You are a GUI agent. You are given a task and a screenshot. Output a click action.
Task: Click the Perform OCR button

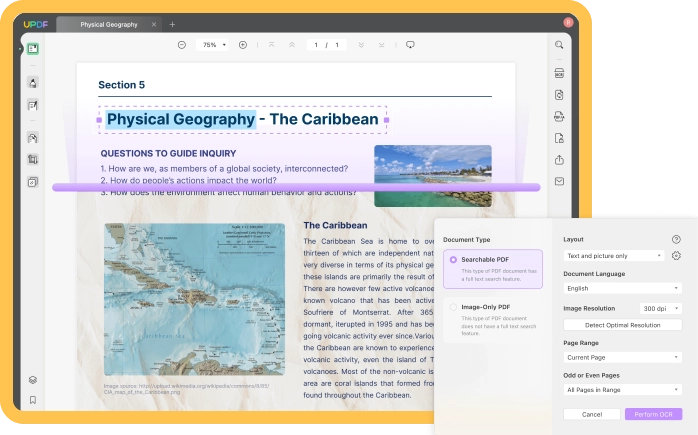coord(653,414)
